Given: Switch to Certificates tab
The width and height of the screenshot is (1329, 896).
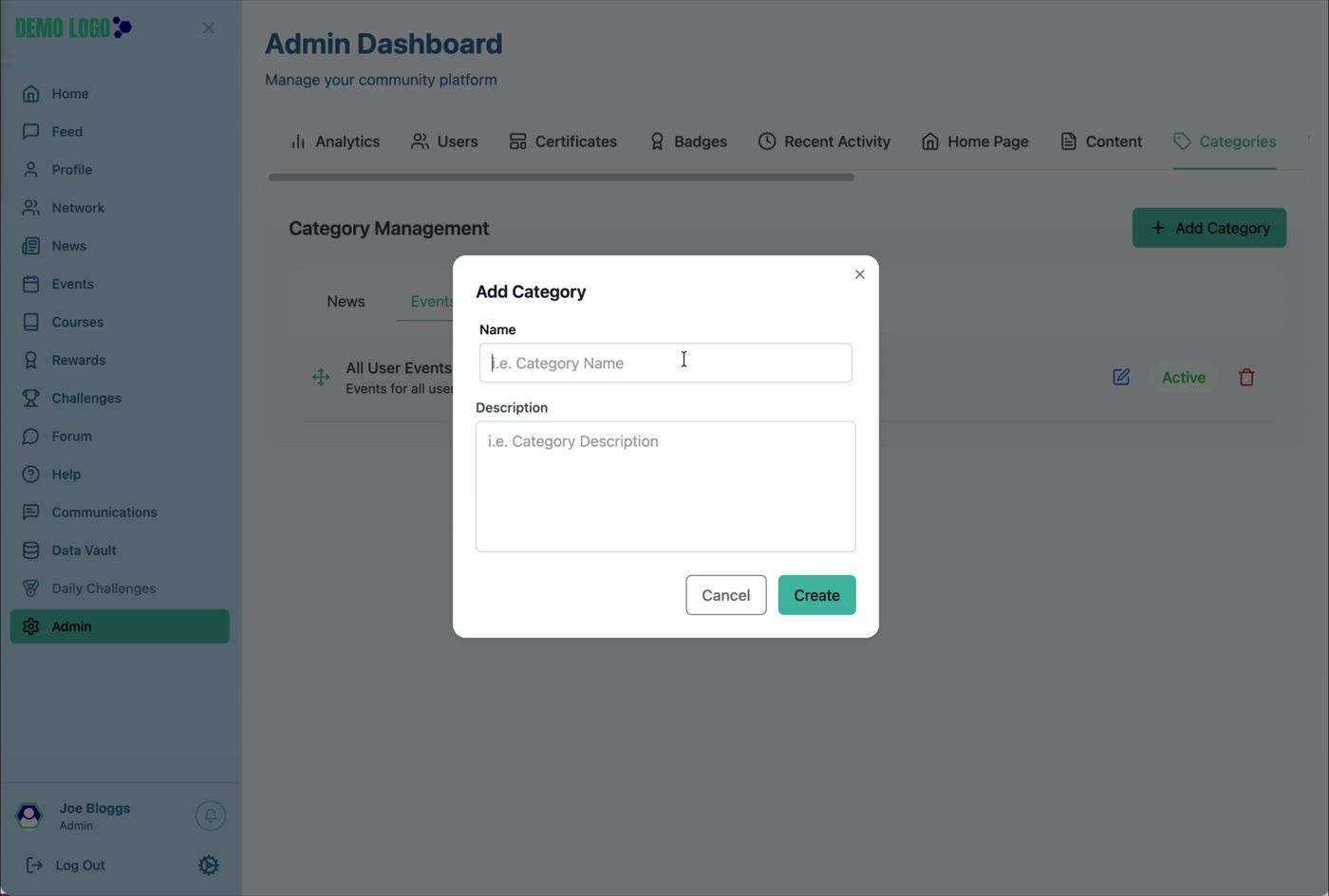Looking at the screenshot, I should click(563, 141).
